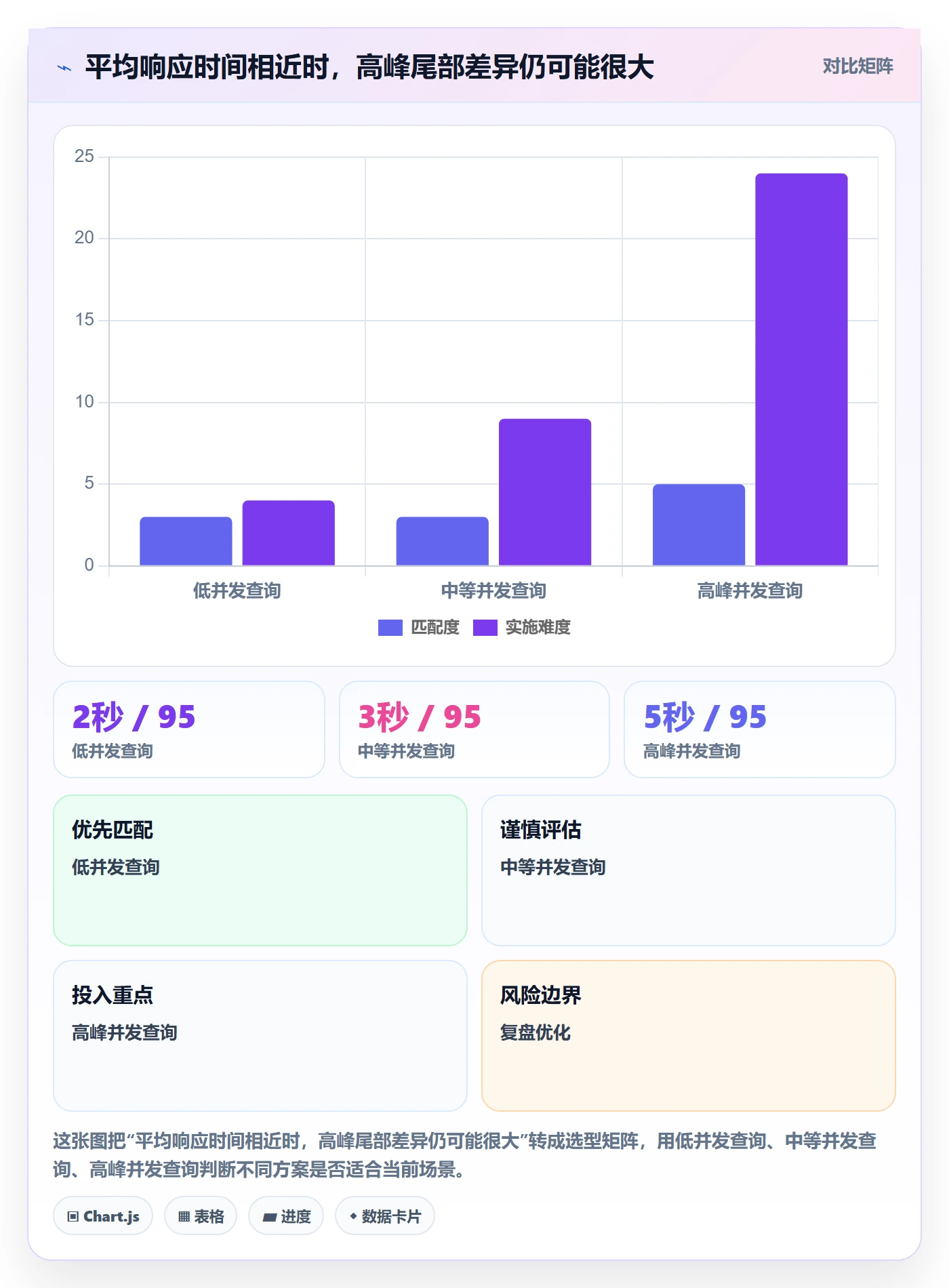The image size is (949, 1288).
Task: Click the 中等并发查询 x-axis label
Action: pos(493,591)
